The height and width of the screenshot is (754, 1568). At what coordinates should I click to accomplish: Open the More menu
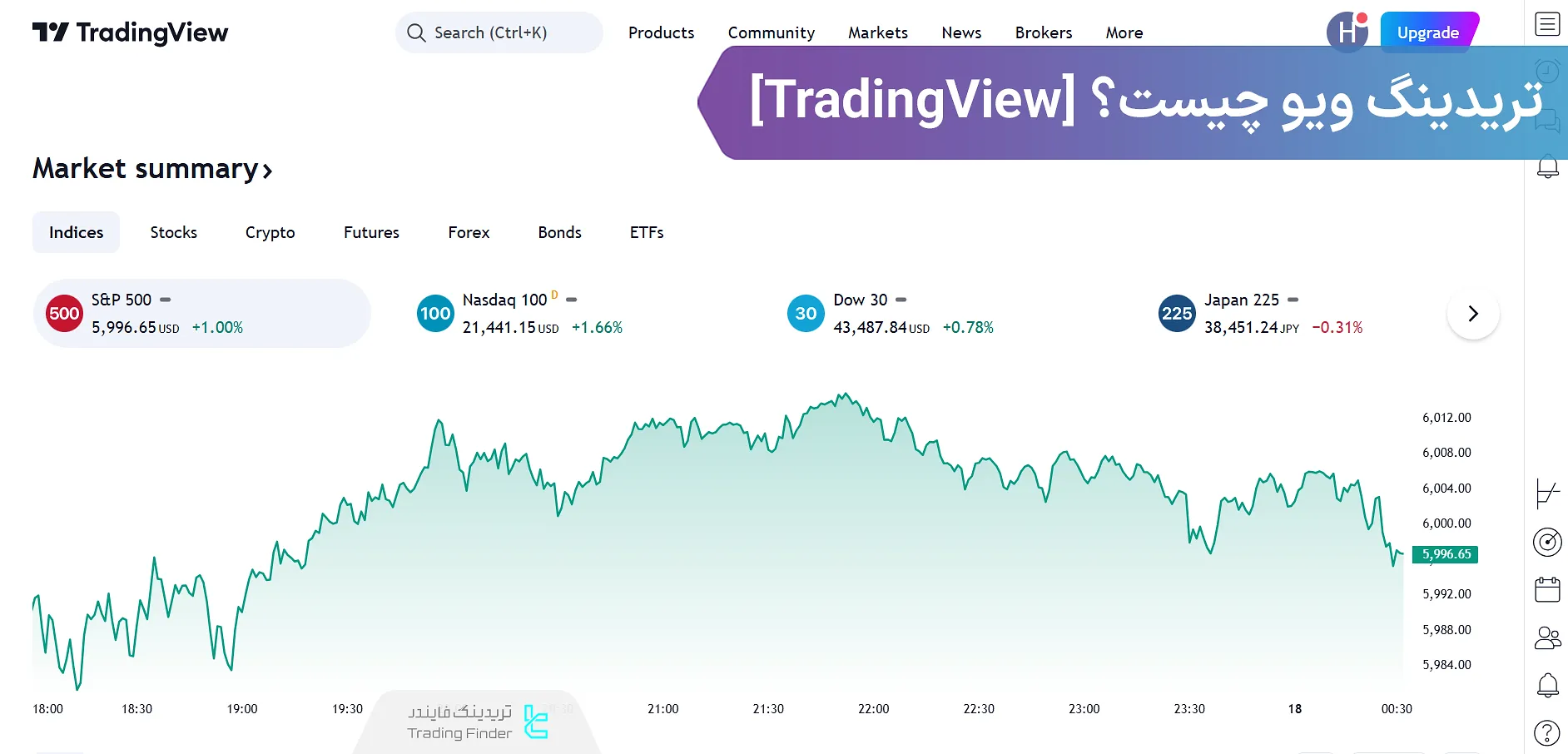(x=1124, y=32)
